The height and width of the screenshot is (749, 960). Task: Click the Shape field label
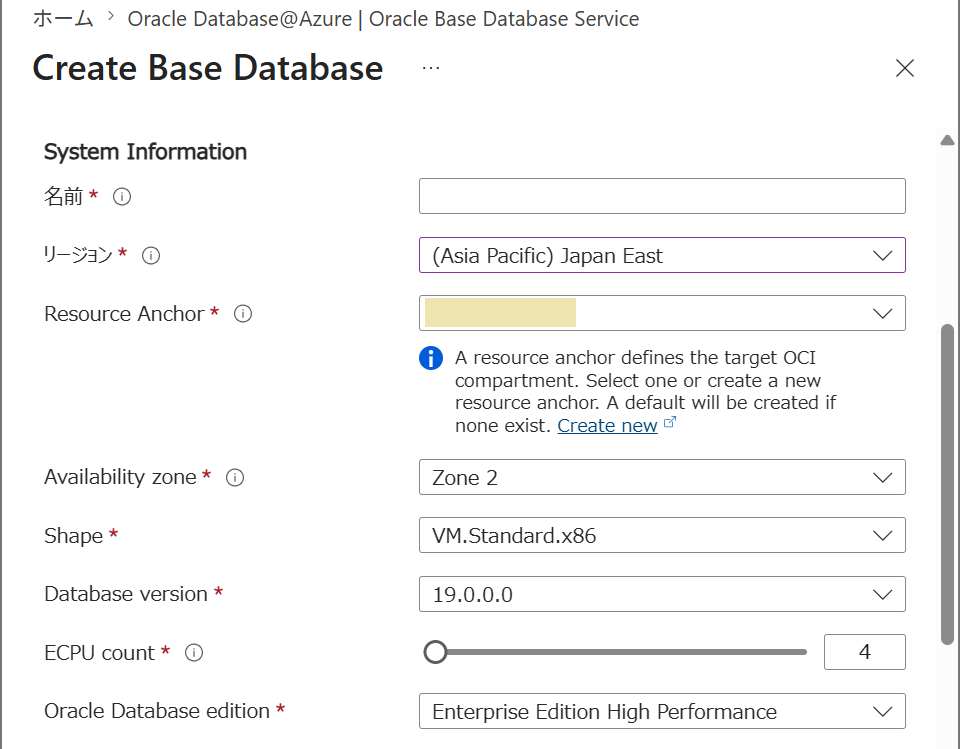(73, 536)
